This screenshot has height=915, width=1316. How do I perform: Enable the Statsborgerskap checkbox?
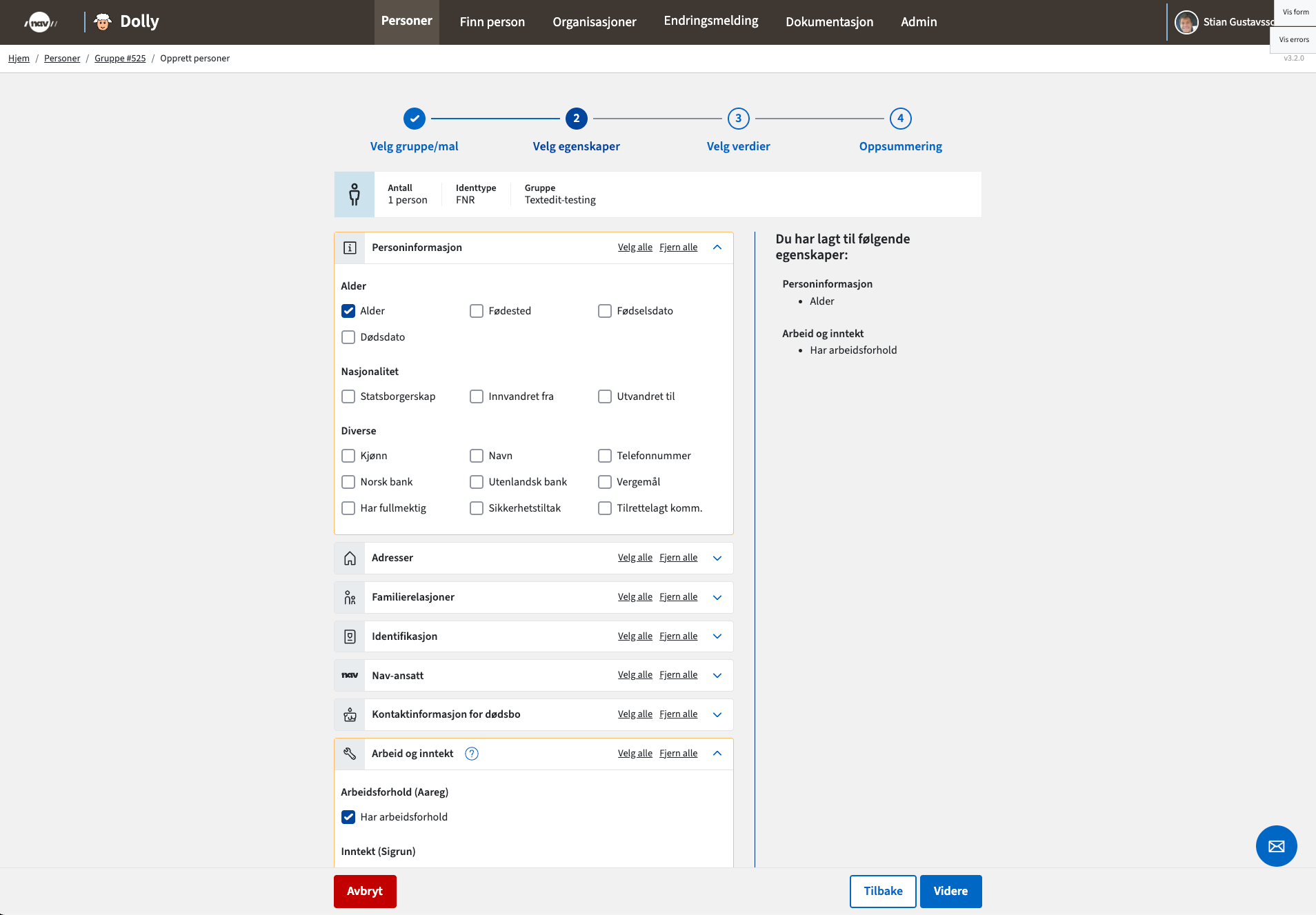tap(348, 396)
